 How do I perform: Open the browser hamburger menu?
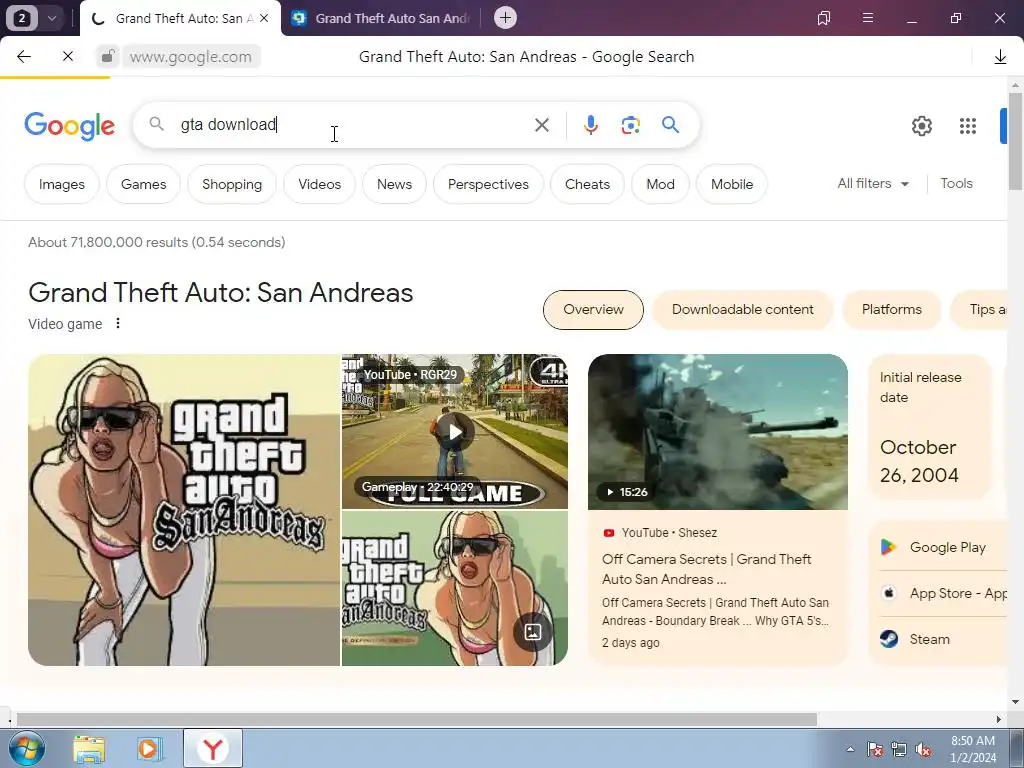[x=868, y=18]
